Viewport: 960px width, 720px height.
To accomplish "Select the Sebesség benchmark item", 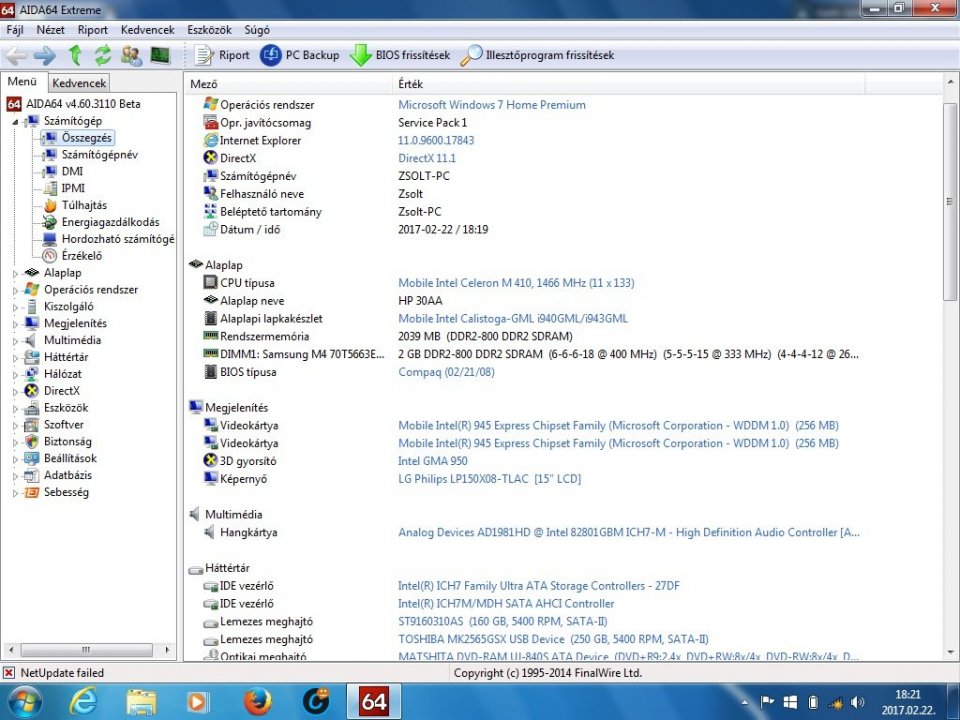I will (66, 492).
